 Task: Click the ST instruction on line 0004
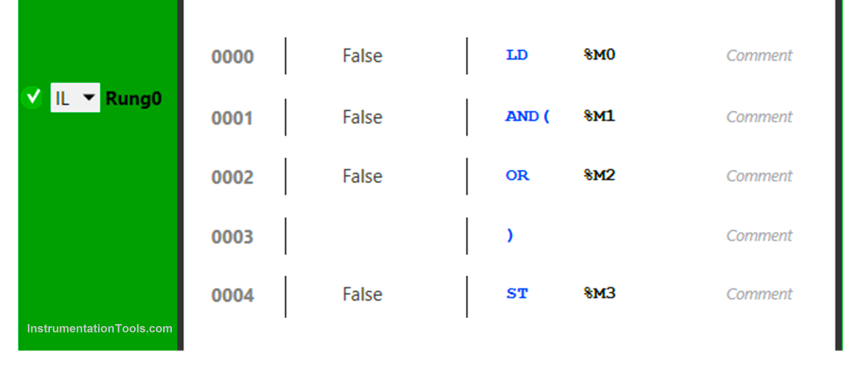click(517, 293)
